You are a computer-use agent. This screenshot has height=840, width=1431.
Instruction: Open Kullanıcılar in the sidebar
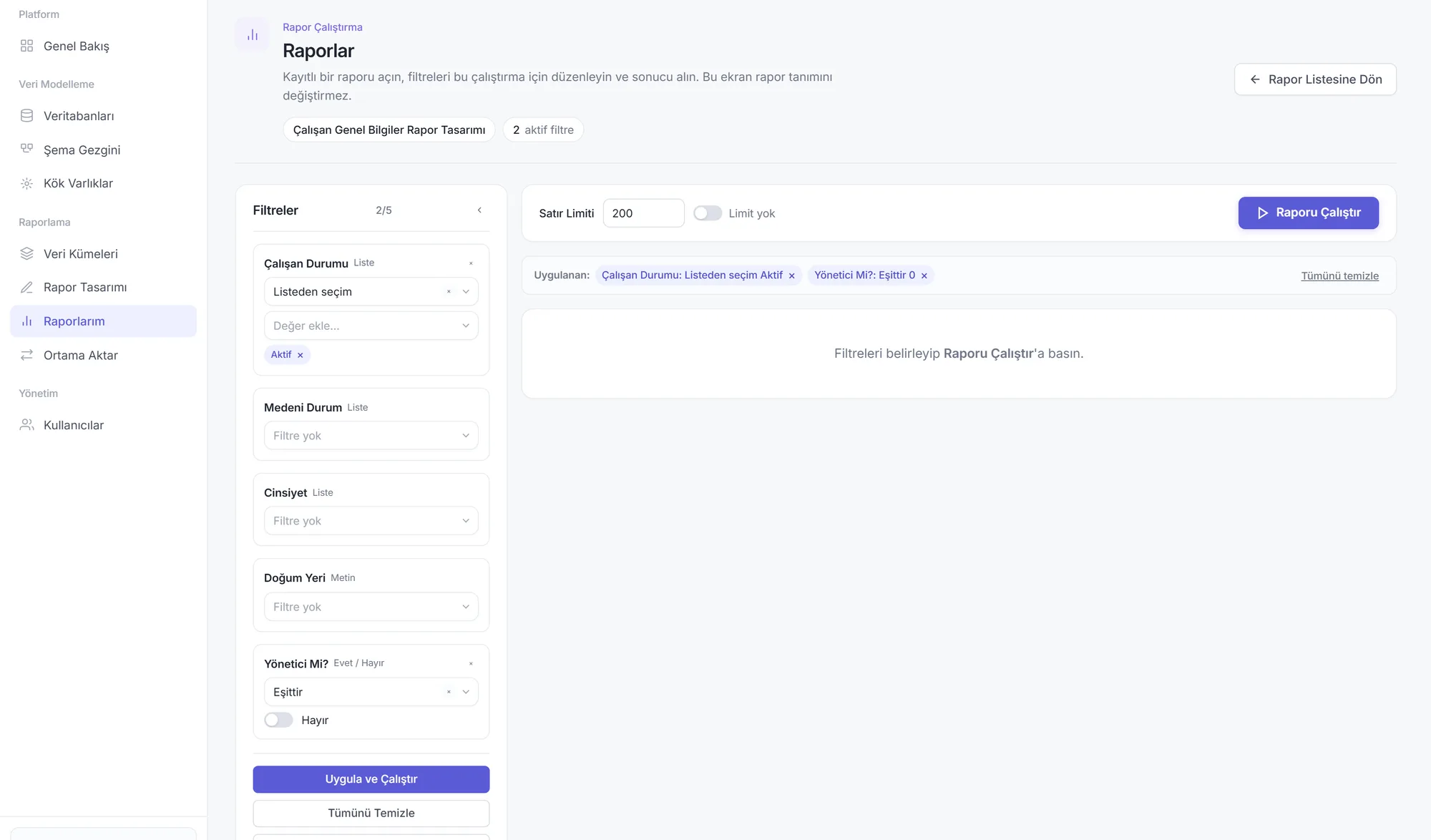coord(104,424)
